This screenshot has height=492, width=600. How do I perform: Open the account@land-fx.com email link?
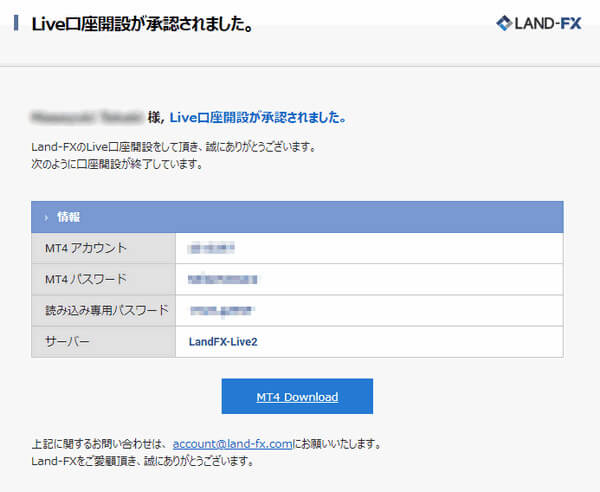pos(233,444)
